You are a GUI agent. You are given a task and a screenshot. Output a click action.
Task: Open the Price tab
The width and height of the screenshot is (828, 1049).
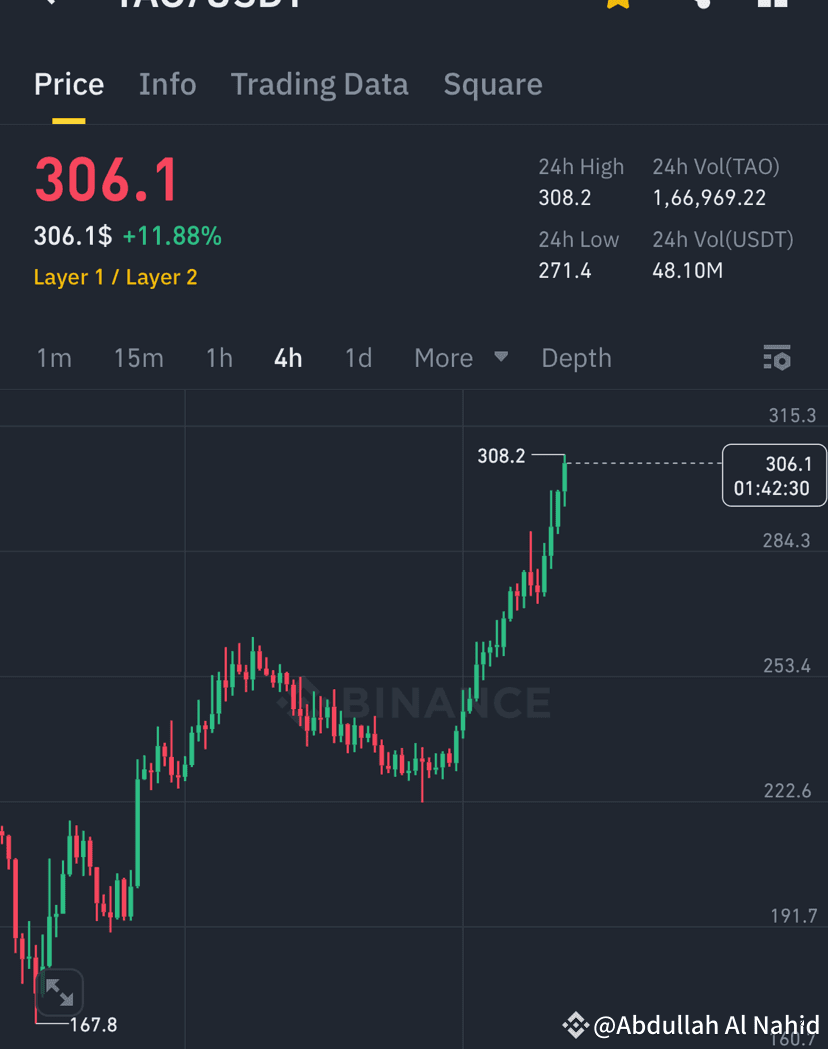pos(69,84)
